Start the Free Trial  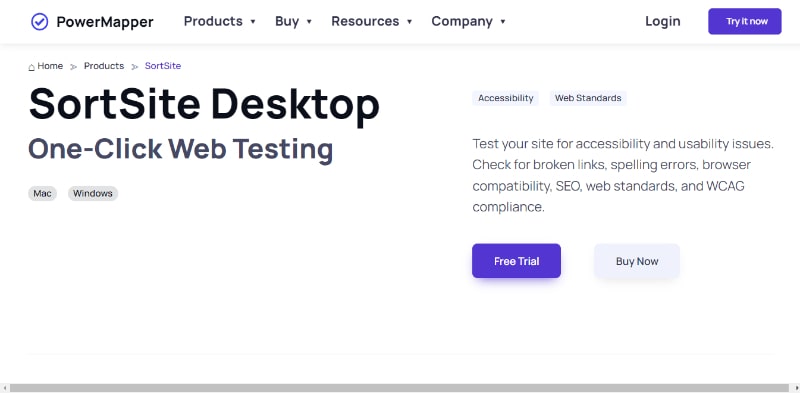click(x=516, y=261)
